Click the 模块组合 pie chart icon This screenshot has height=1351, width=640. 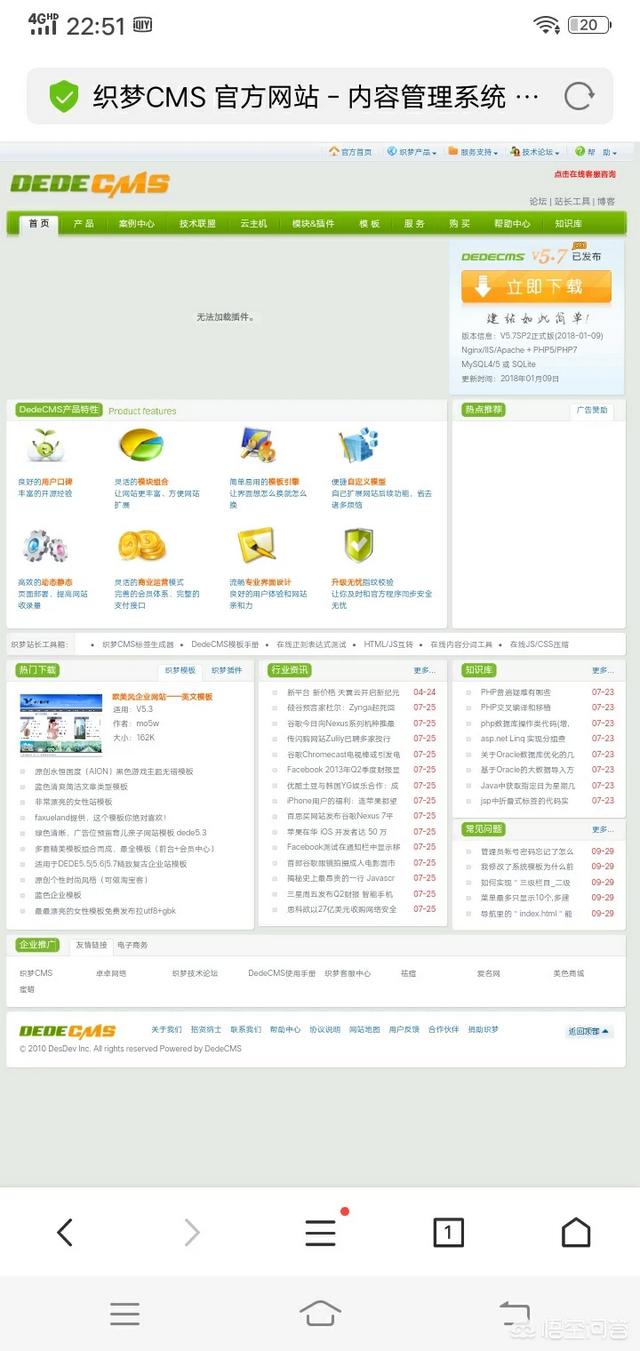click(140, 445)
